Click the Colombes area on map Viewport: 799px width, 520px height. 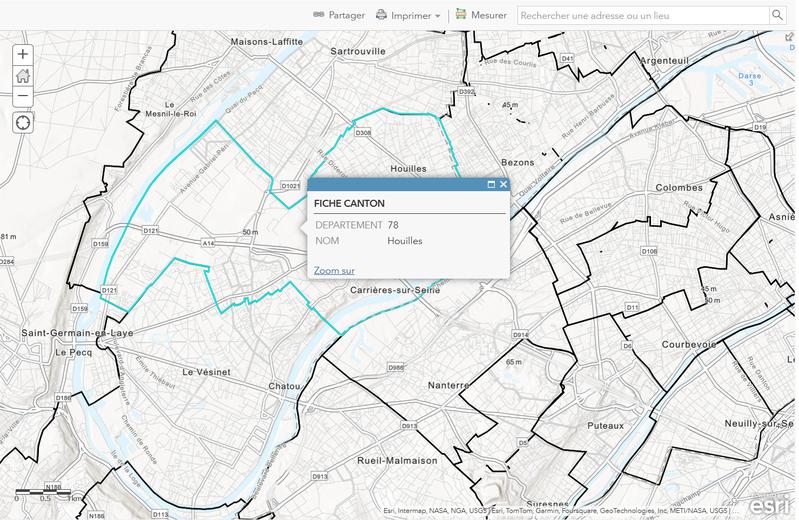point(679,188)
